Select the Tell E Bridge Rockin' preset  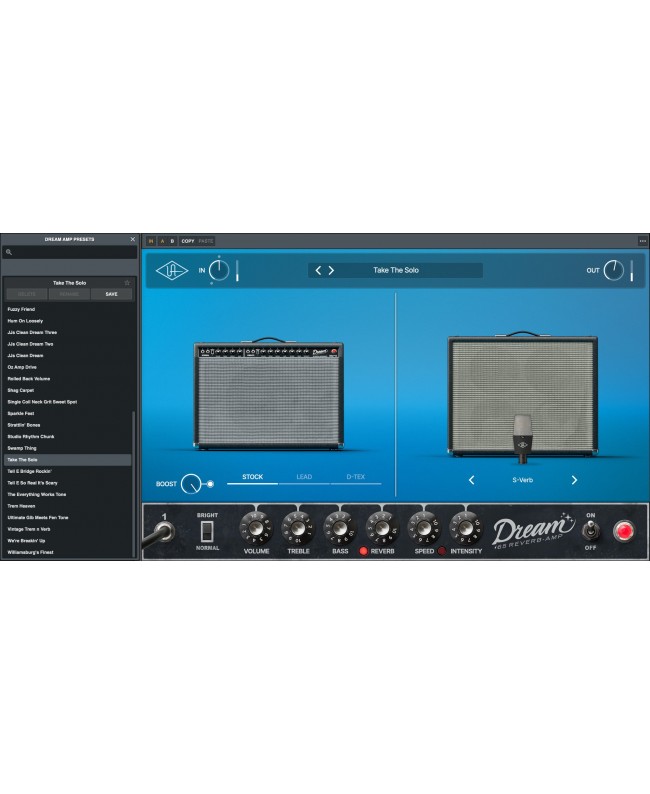pos(67,471)
